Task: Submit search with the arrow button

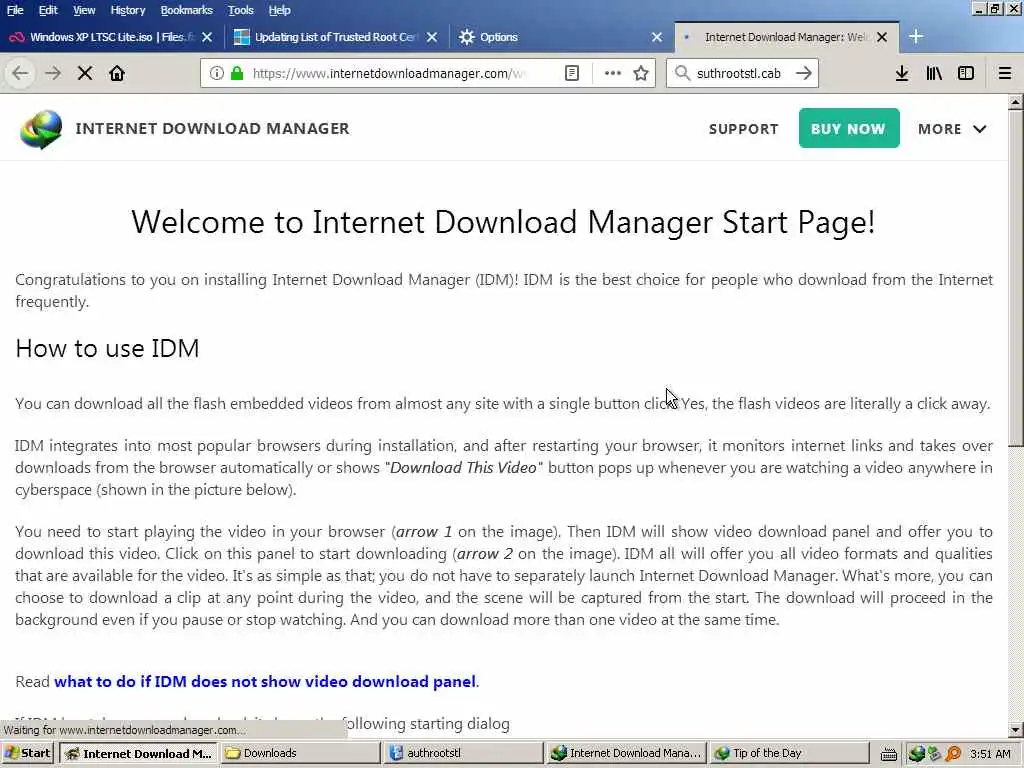Action: [x=804, y=73]
